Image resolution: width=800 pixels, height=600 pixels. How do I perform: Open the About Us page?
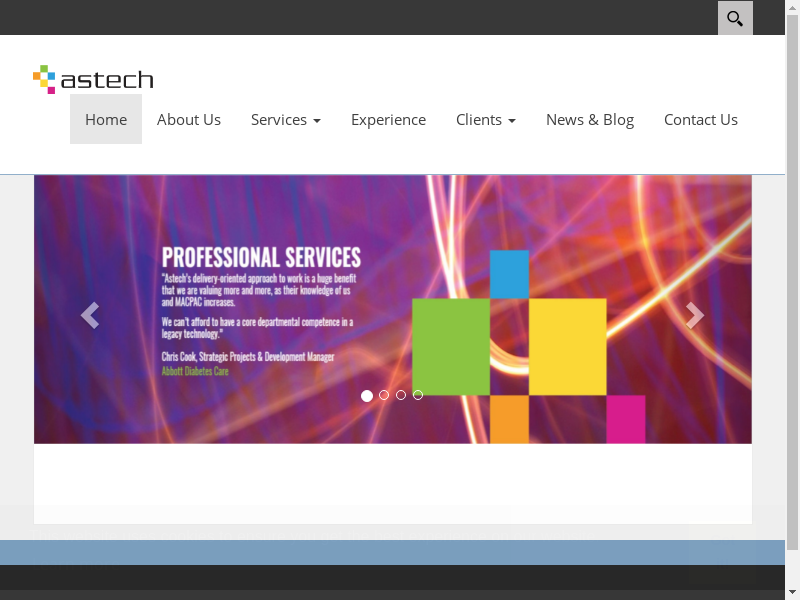[x=189, y=120]
